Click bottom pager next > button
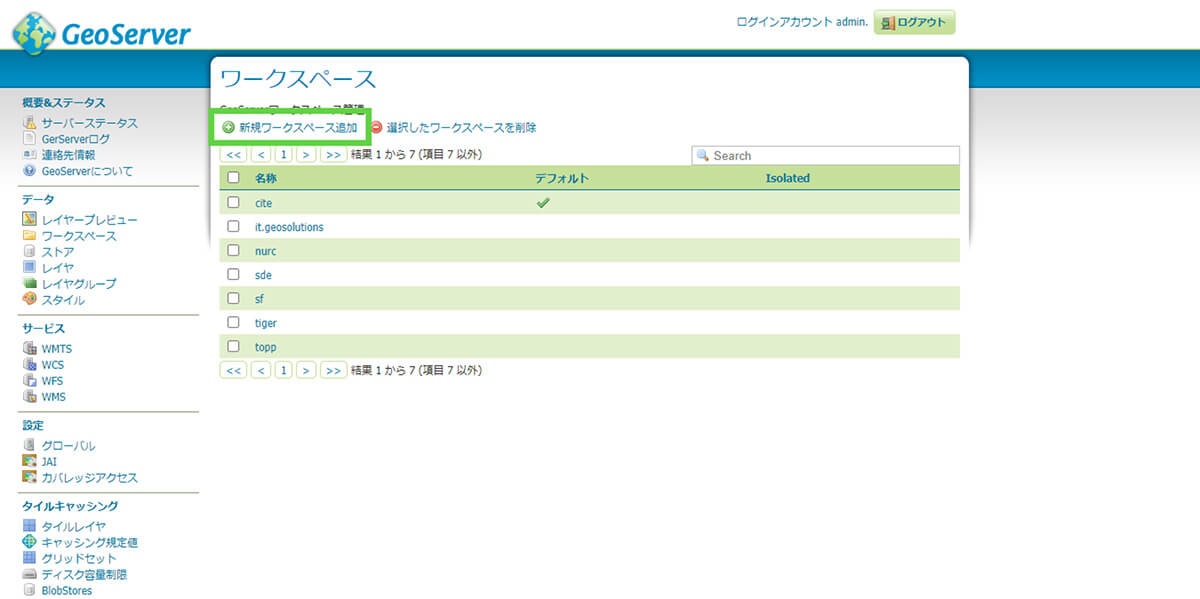 [x=306, y=370]
